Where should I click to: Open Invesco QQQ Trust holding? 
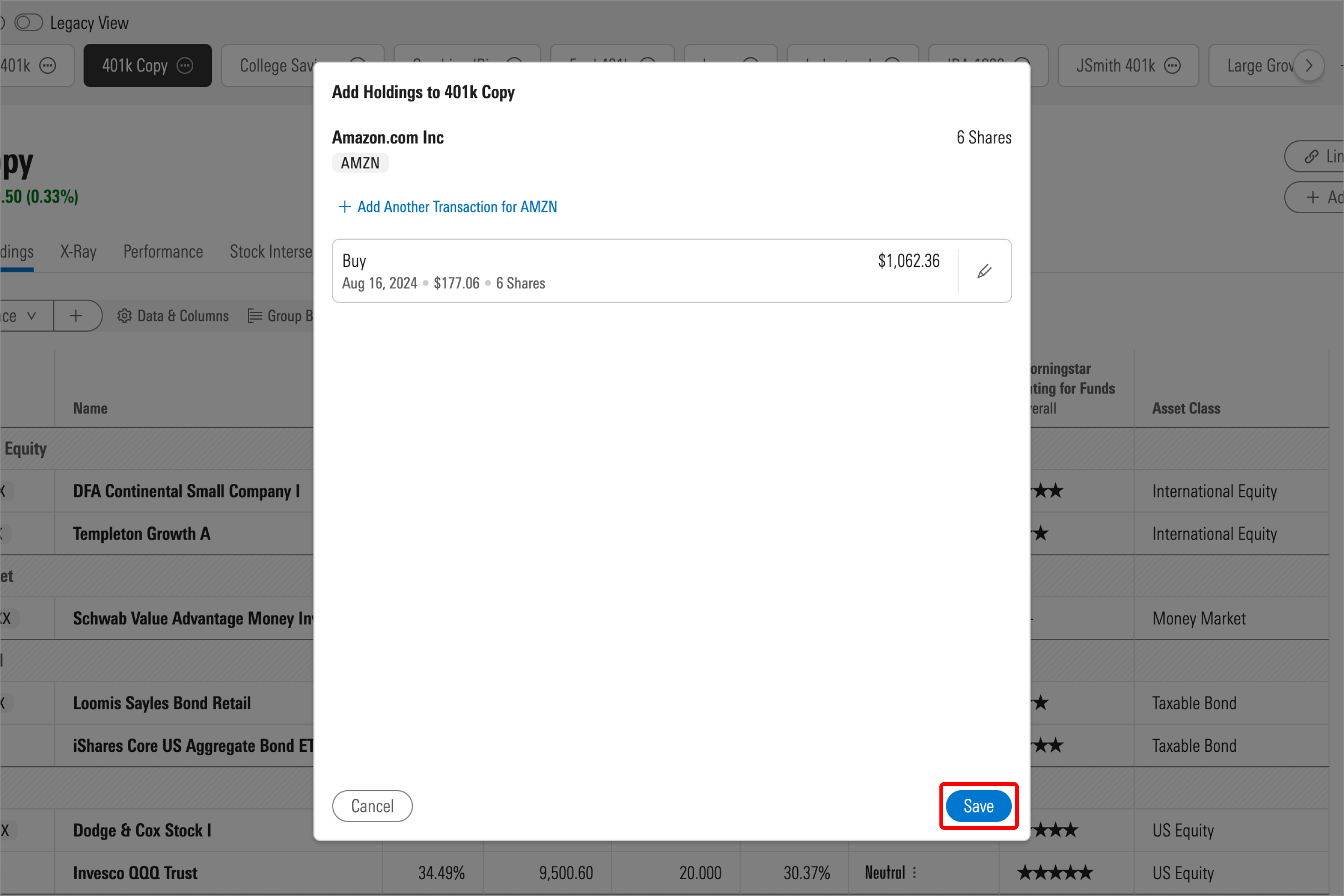click(x=135, y=873)
